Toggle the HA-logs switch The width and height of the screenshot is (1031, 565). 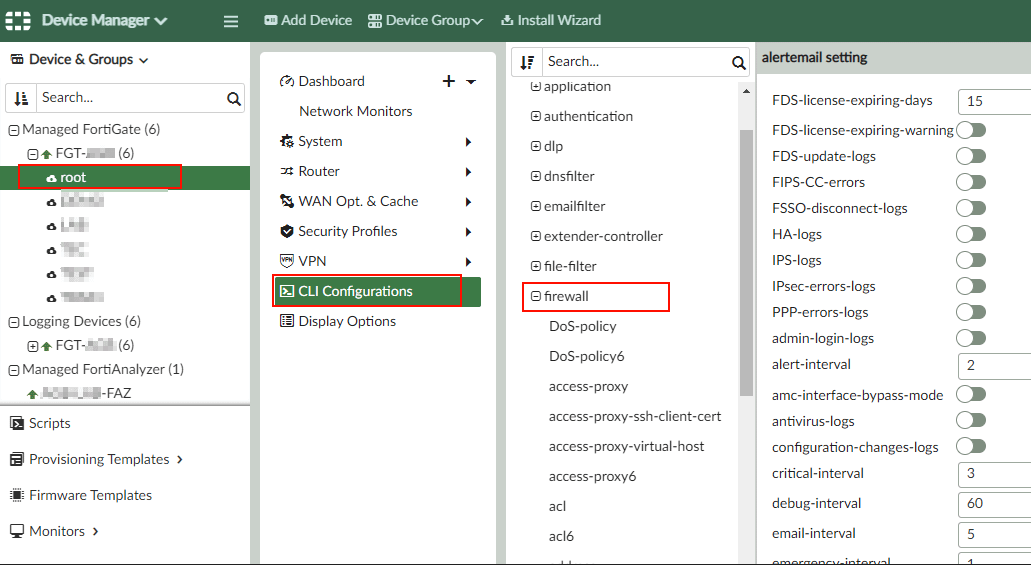coord(971,233)
